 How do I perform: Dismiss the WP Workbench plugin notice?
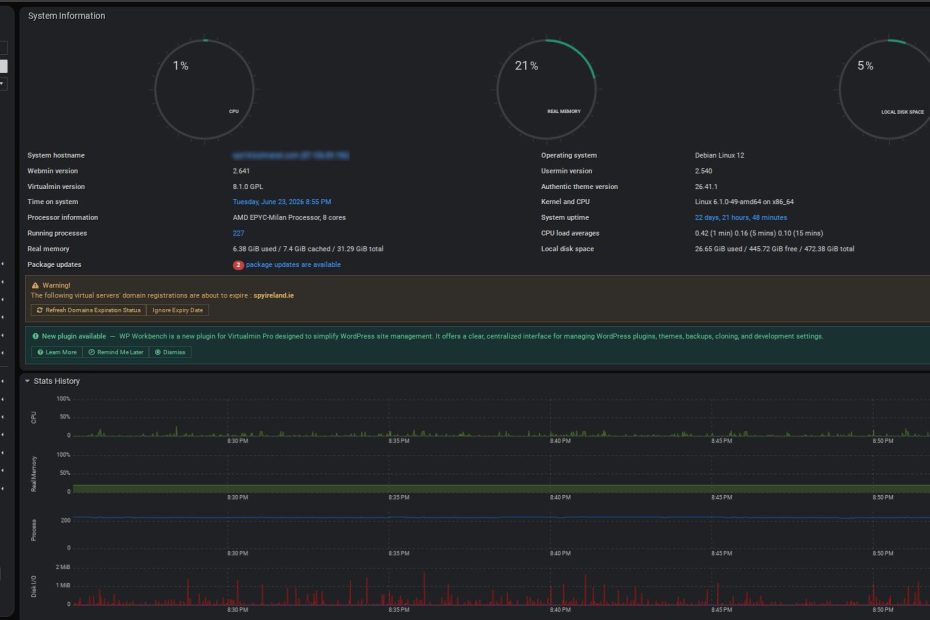coord(170,352)
